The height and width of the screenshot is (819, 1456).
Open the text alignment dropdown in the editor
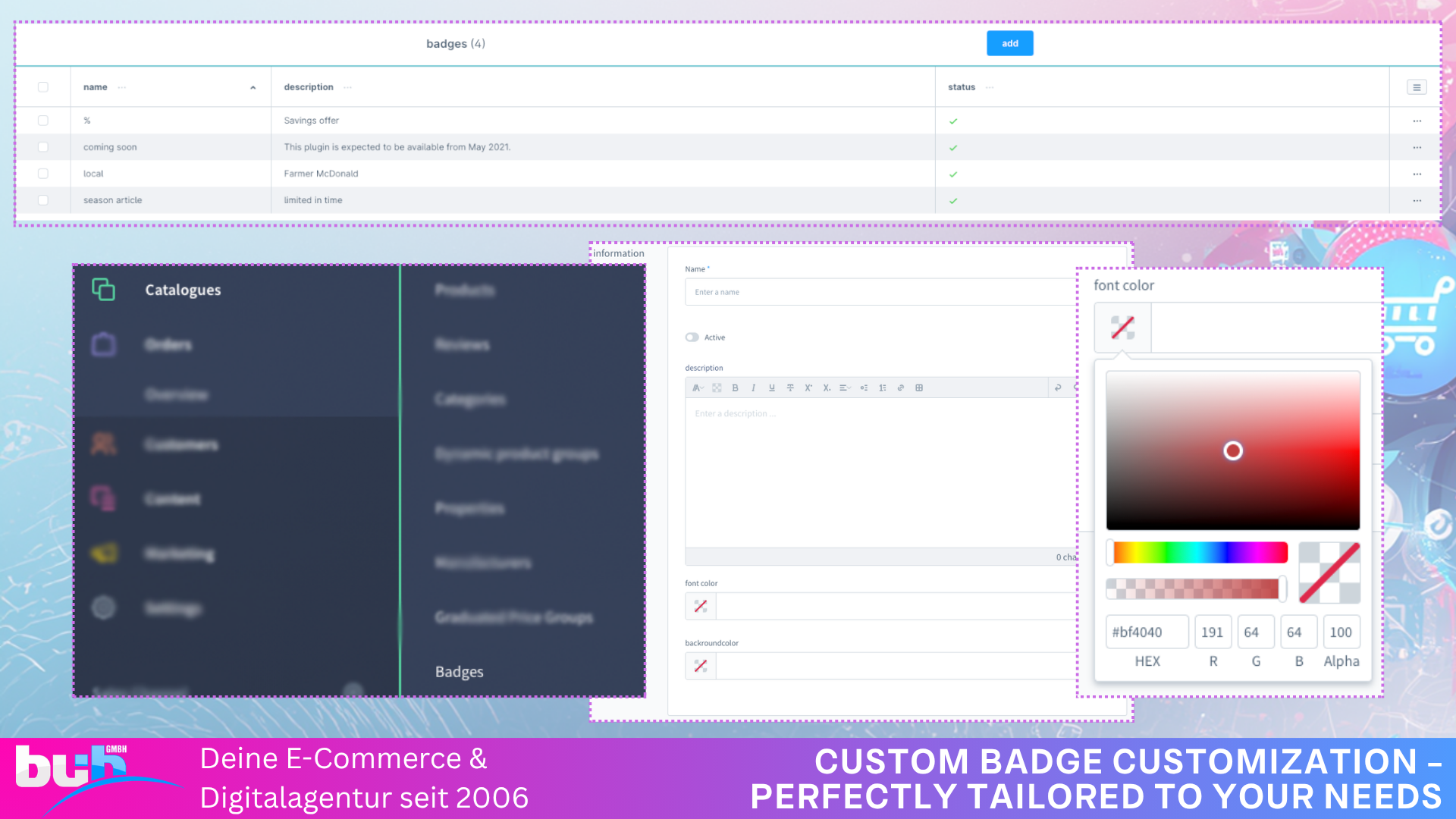pos(845,388)
